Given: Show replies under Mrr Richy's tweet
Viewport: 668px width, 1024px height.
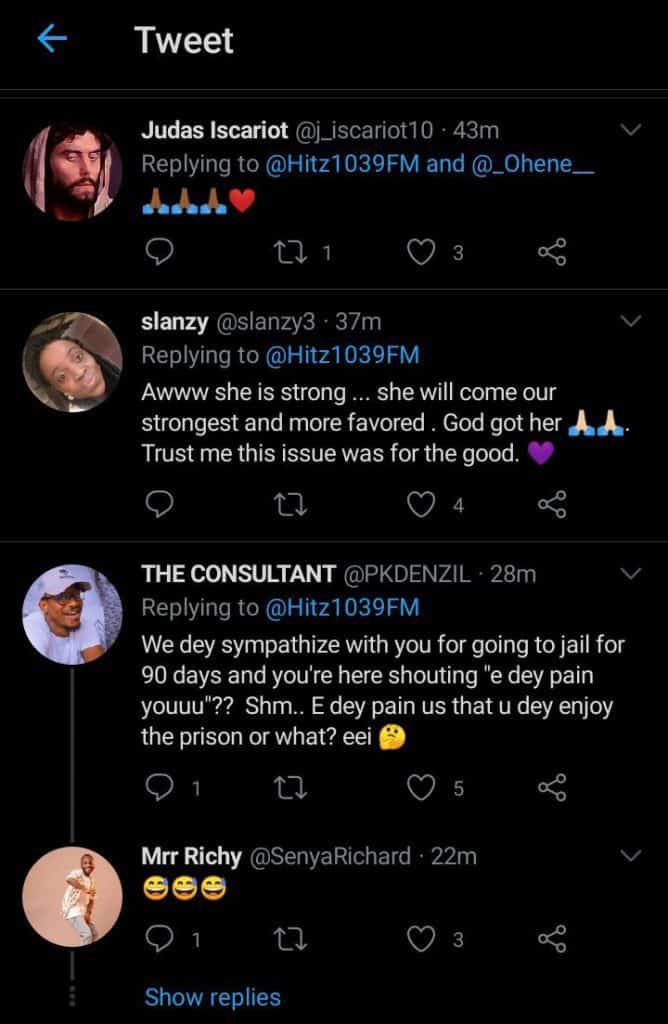Looking at the screenshot, I should click(x=212, y=997).
